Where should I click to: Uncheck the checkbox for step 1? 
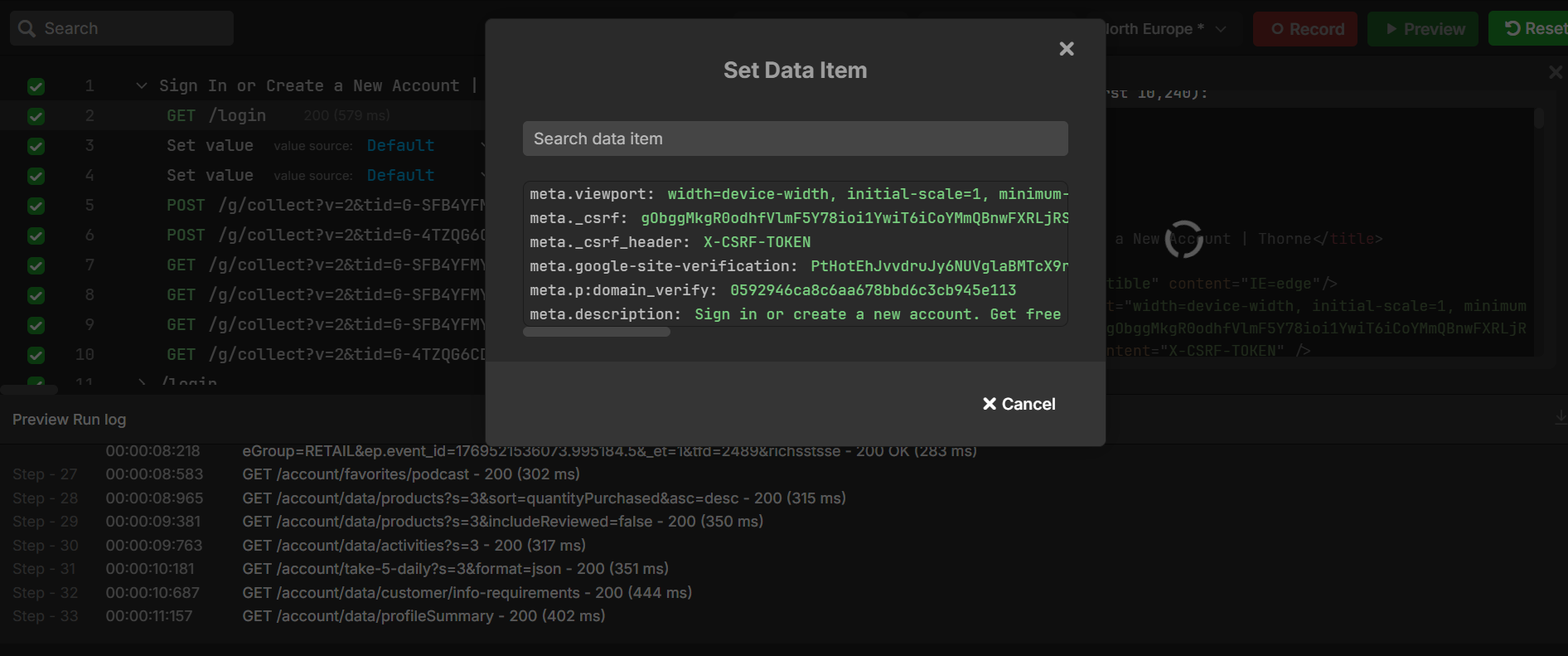coord(36,86)
